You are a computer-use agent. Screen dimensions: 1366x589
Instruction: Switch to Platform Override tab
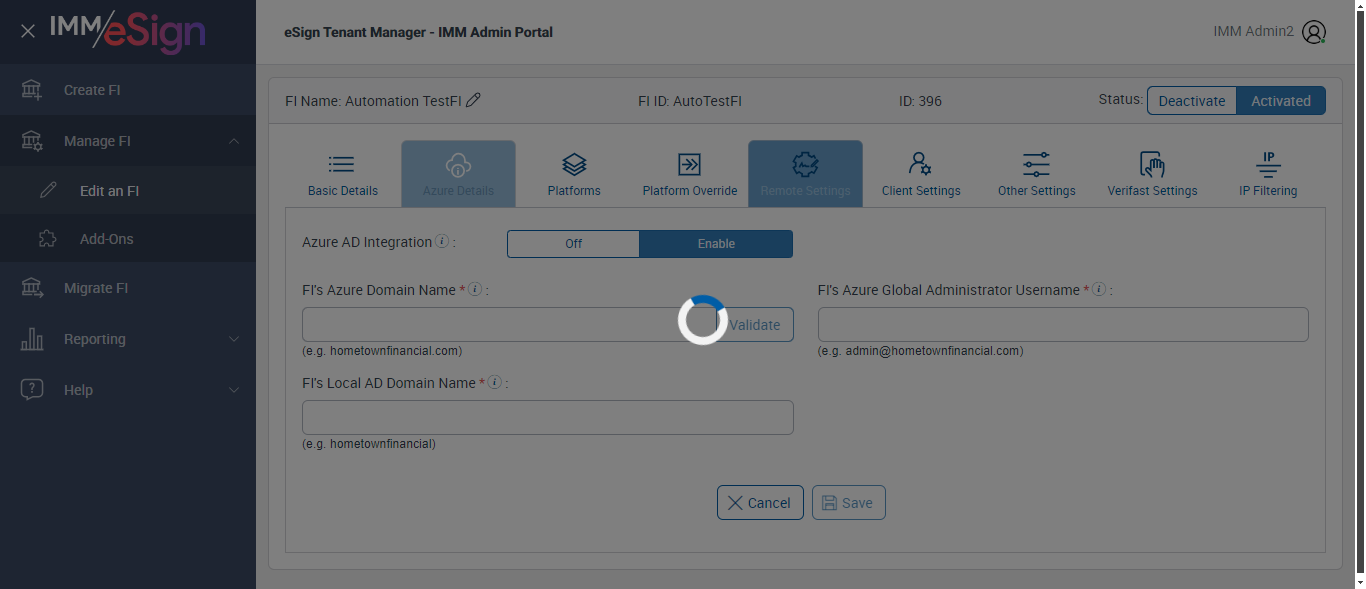[x=690, y=174]
